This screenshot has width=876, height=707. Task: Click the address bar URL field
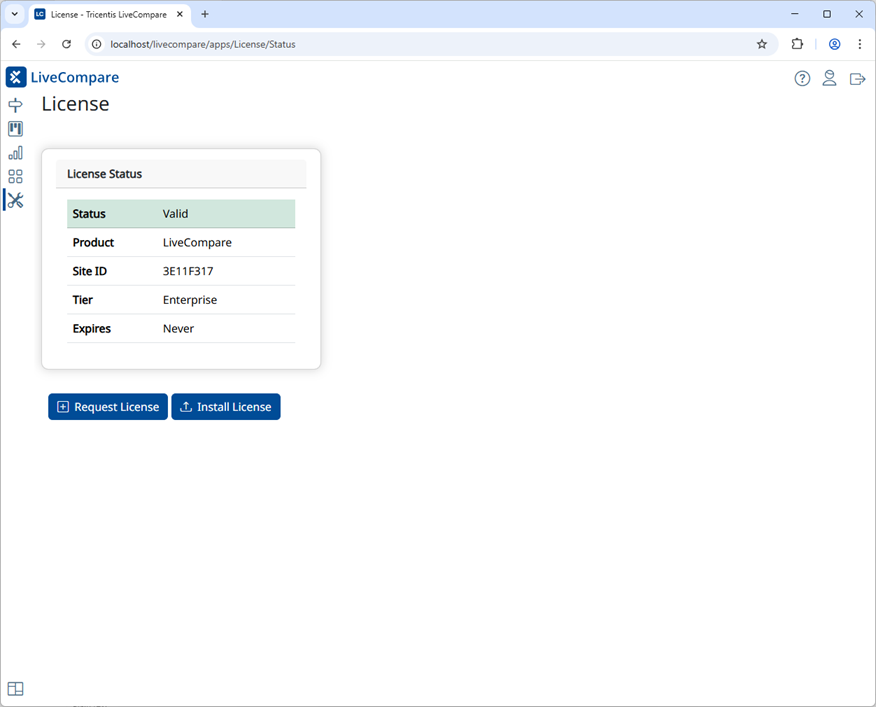[x=430, y=44]
